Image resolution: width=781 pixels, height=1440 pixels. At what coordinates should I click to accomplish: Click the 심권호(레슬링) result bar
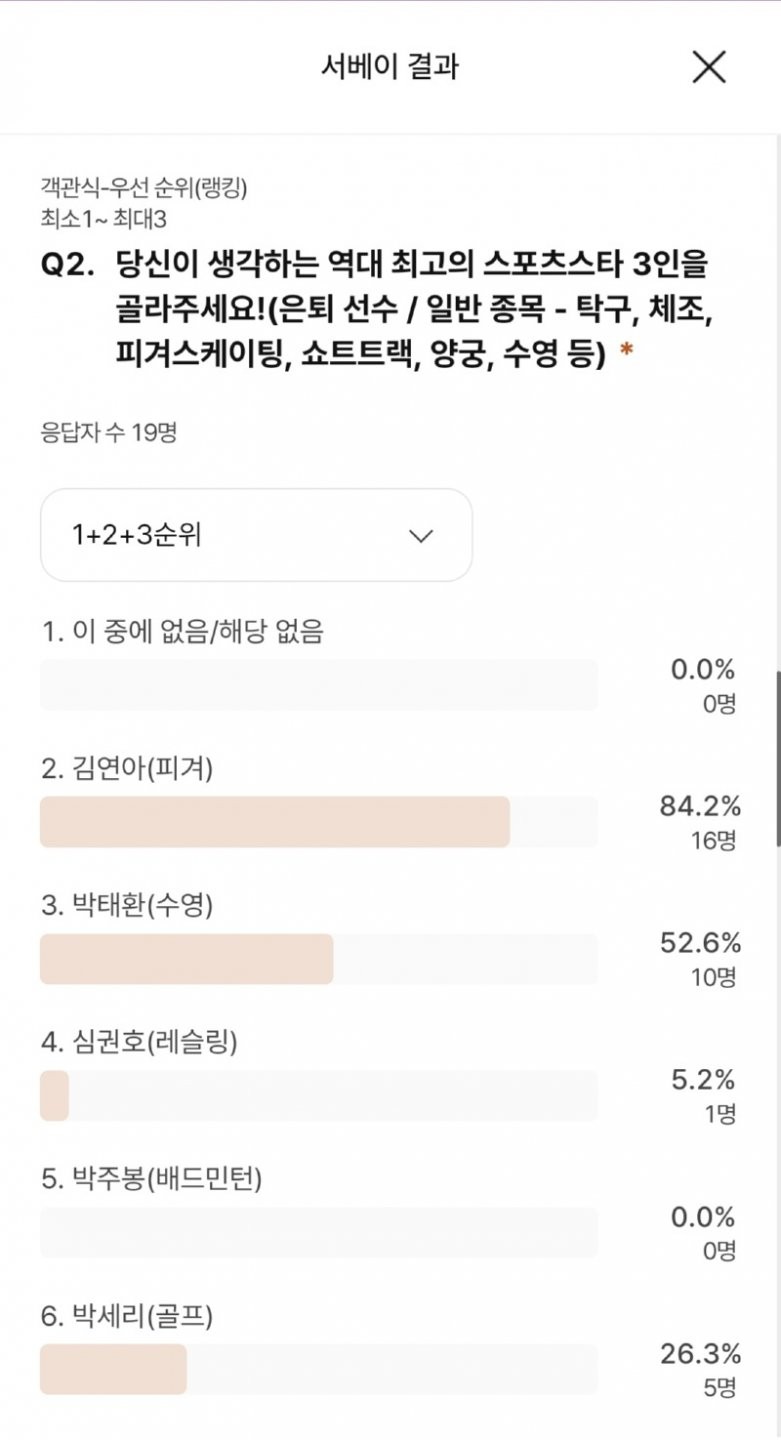pos(318,1096)
